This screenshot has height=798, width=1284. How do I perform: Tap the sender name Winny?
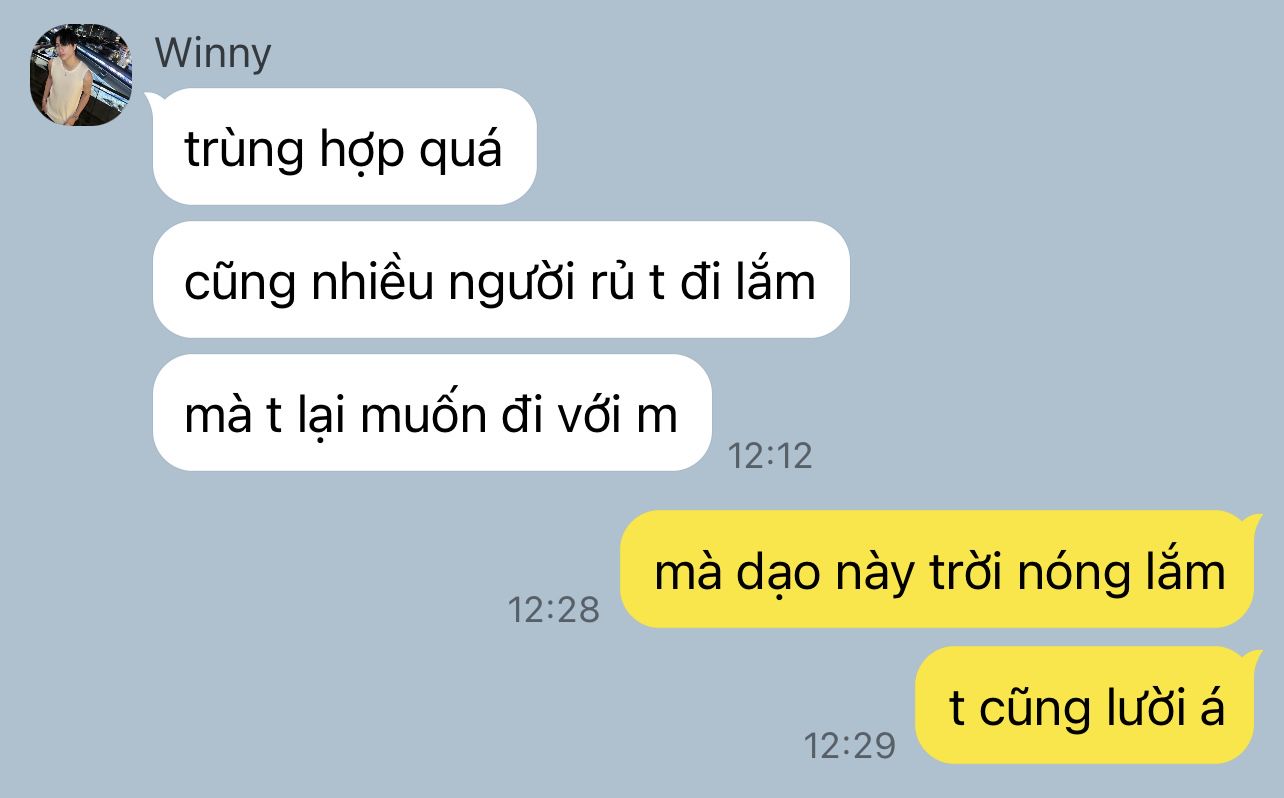click(x=213, y=53)
